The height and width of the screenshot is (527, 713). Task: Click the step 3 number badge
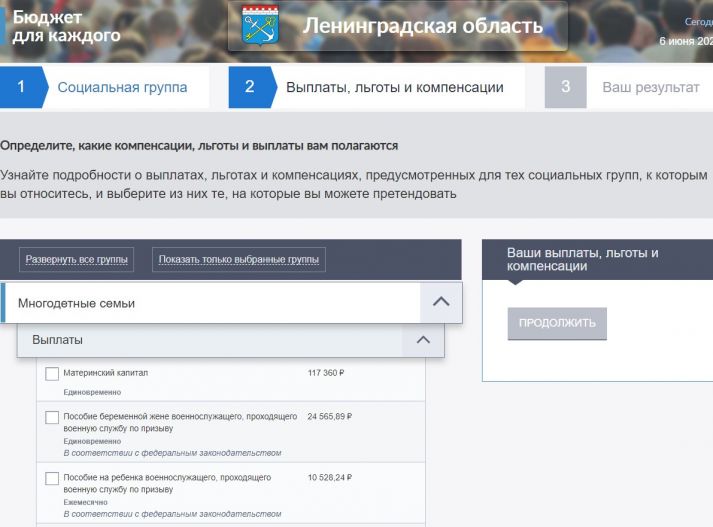coord(565,88)
